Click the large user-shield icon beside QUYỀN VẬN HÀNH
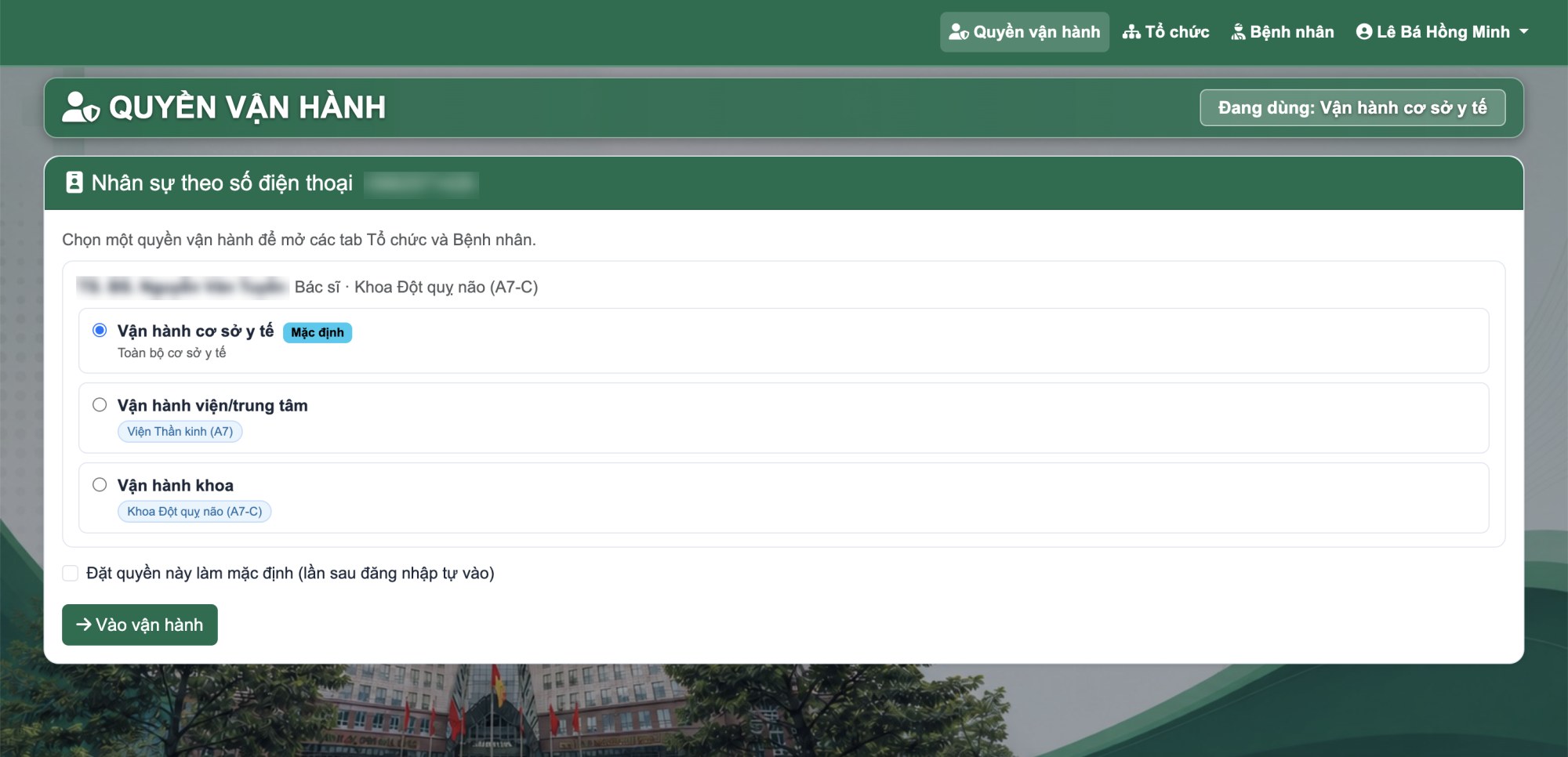Image resolution: width=1568 pixels, height=757 pixels. point(81,107)
